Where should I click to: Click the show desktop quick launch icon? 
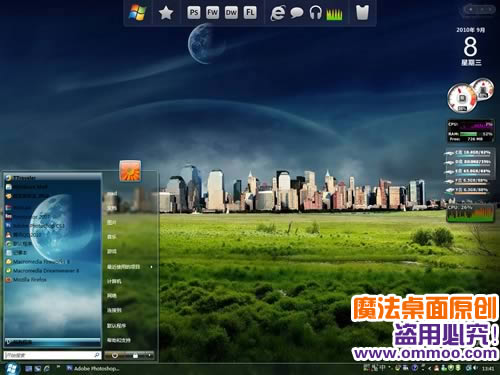click(x=29, y=369)
